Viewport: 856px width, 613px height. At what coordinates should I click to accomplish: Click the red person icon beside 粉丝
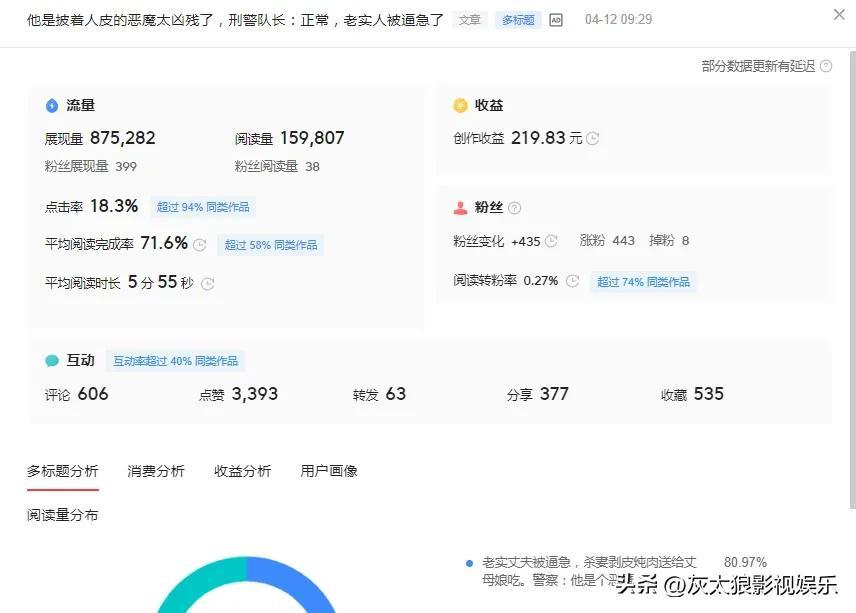pyautogui.click(x=460, y=208)
